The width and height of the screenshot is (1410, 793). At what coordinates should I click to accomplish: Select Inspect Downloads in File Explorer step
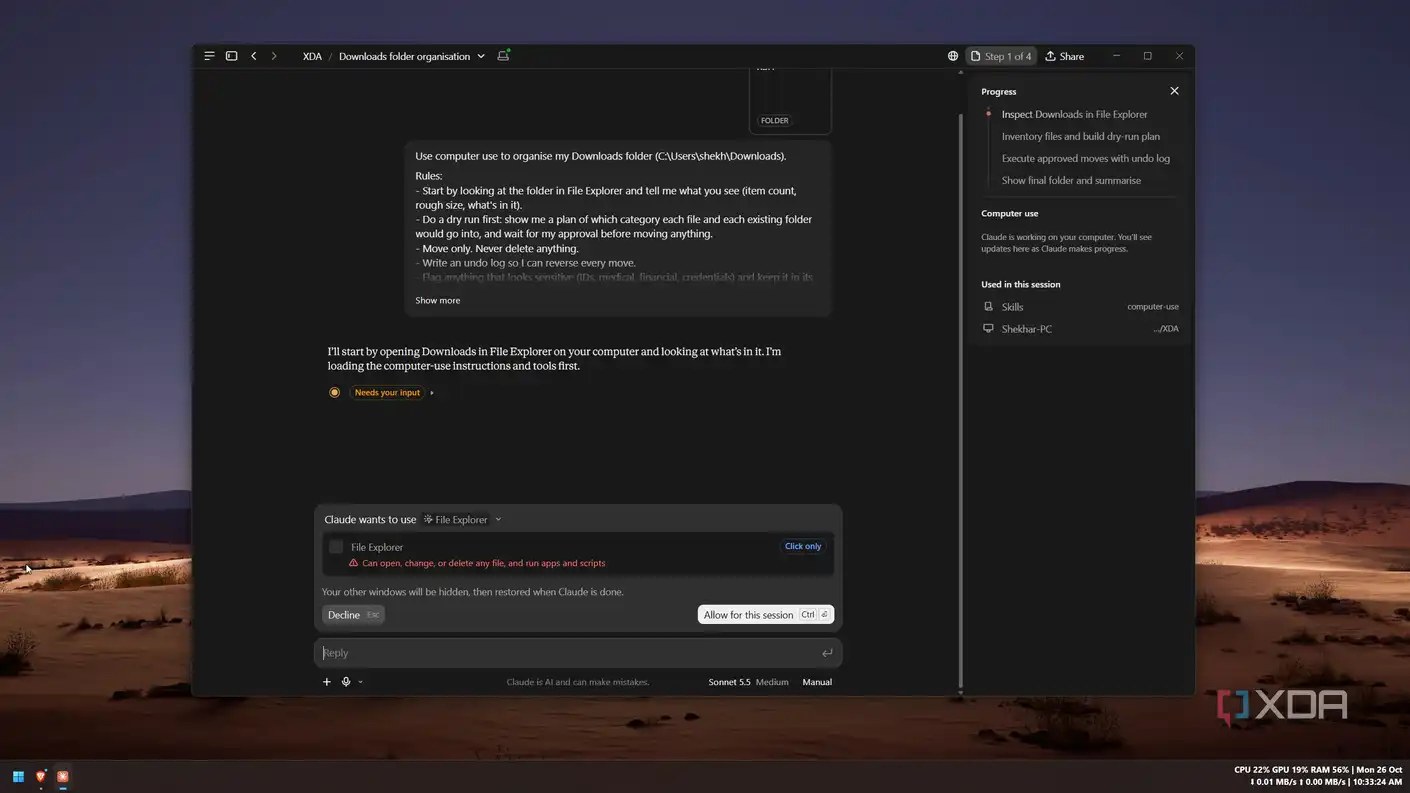(1074, 114)
